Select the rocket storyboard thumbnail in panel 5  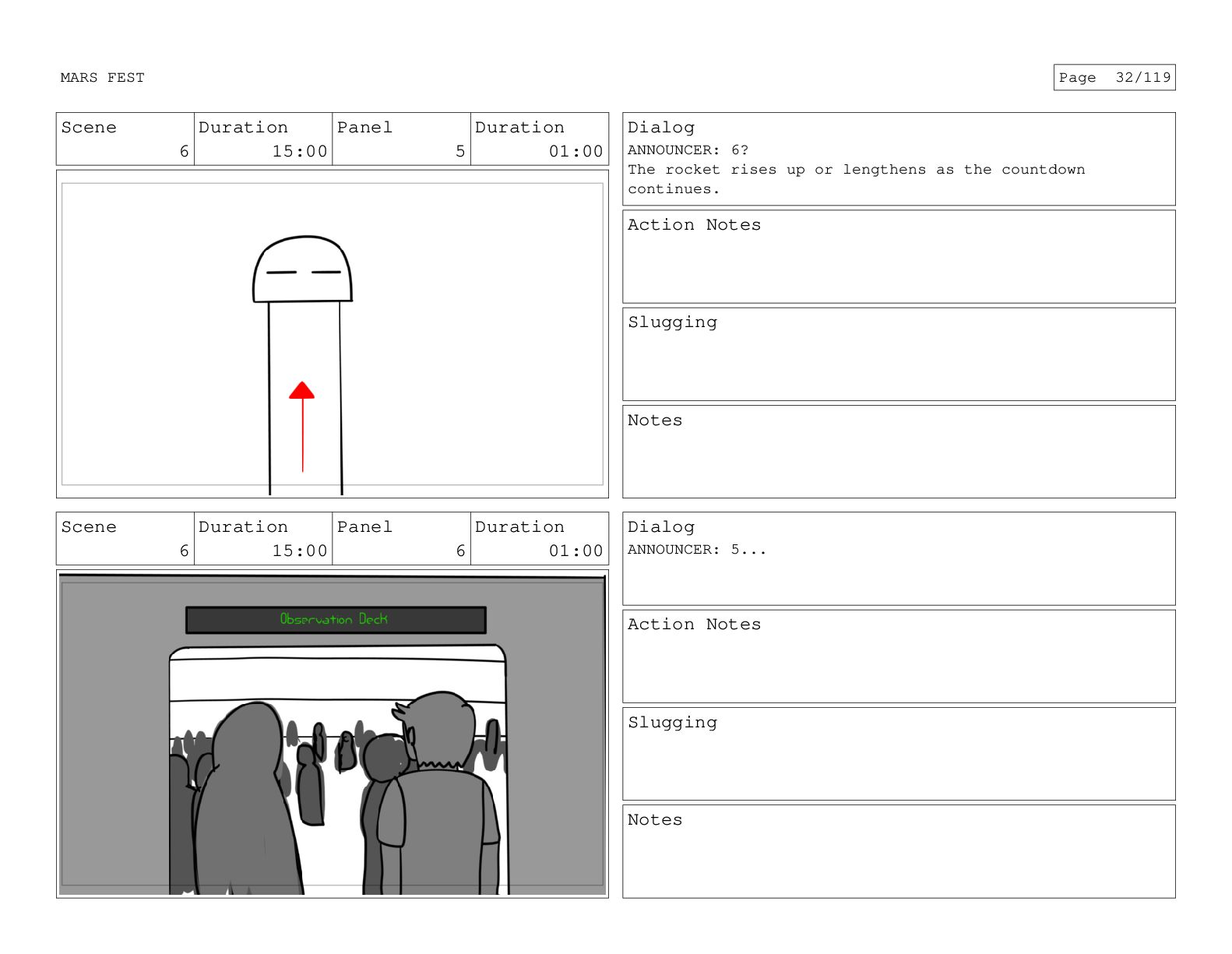pos(333,334)
